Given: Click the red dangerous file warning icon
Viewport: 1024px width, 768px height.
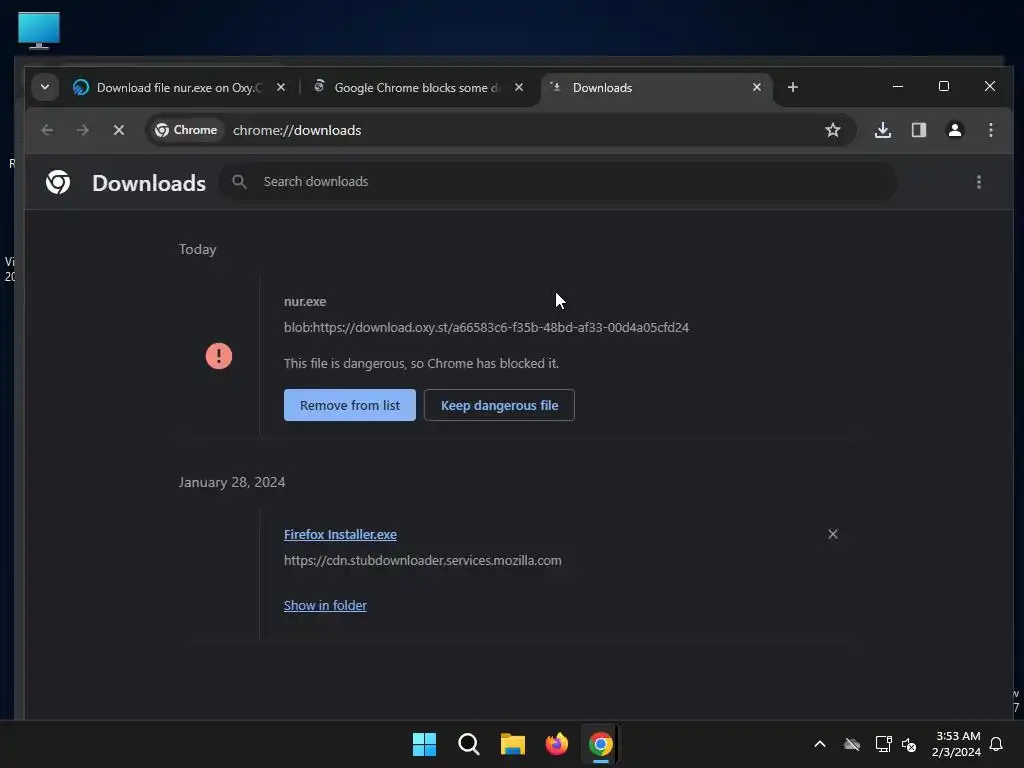Looking at the screenshot, I should [x=219, y=356].
